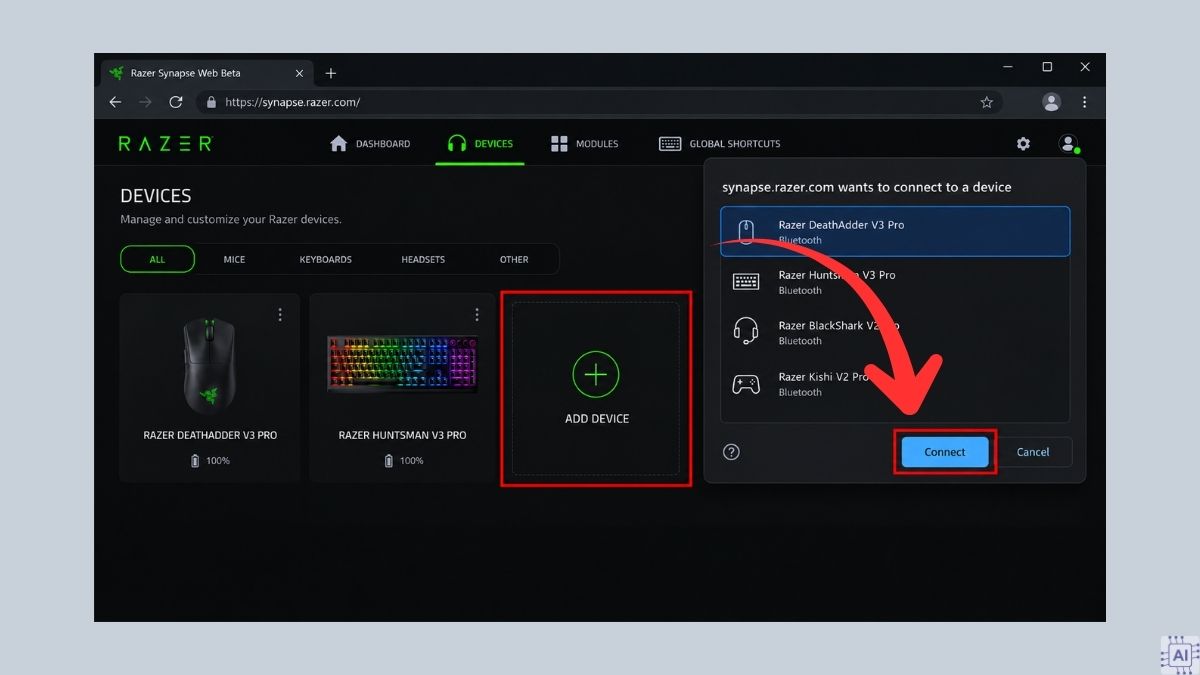
Task: Open the browser three-dot menu
Action: [x=1084, y=102]
